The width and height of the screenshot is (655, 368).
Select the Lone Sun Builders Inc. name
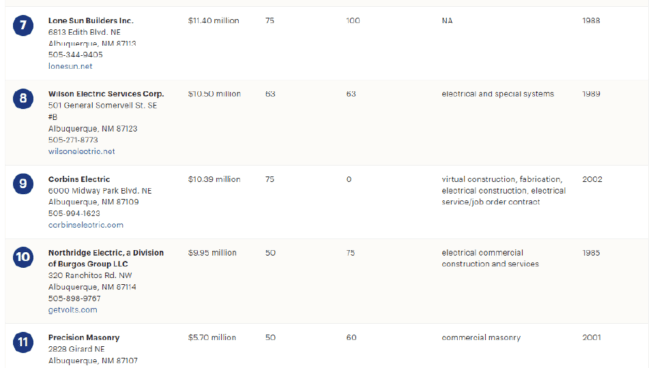click(91, 20)
